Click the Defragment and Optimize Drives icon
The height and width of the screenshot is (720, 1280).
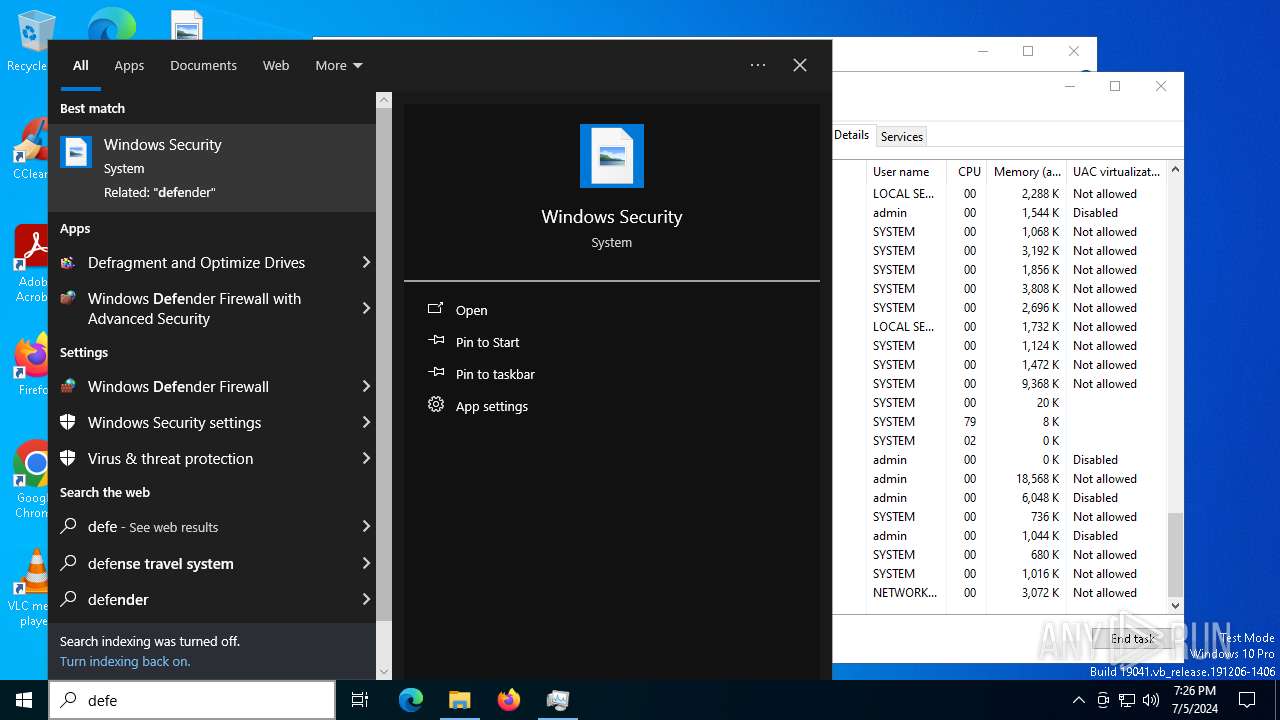[x=68, y=263]
